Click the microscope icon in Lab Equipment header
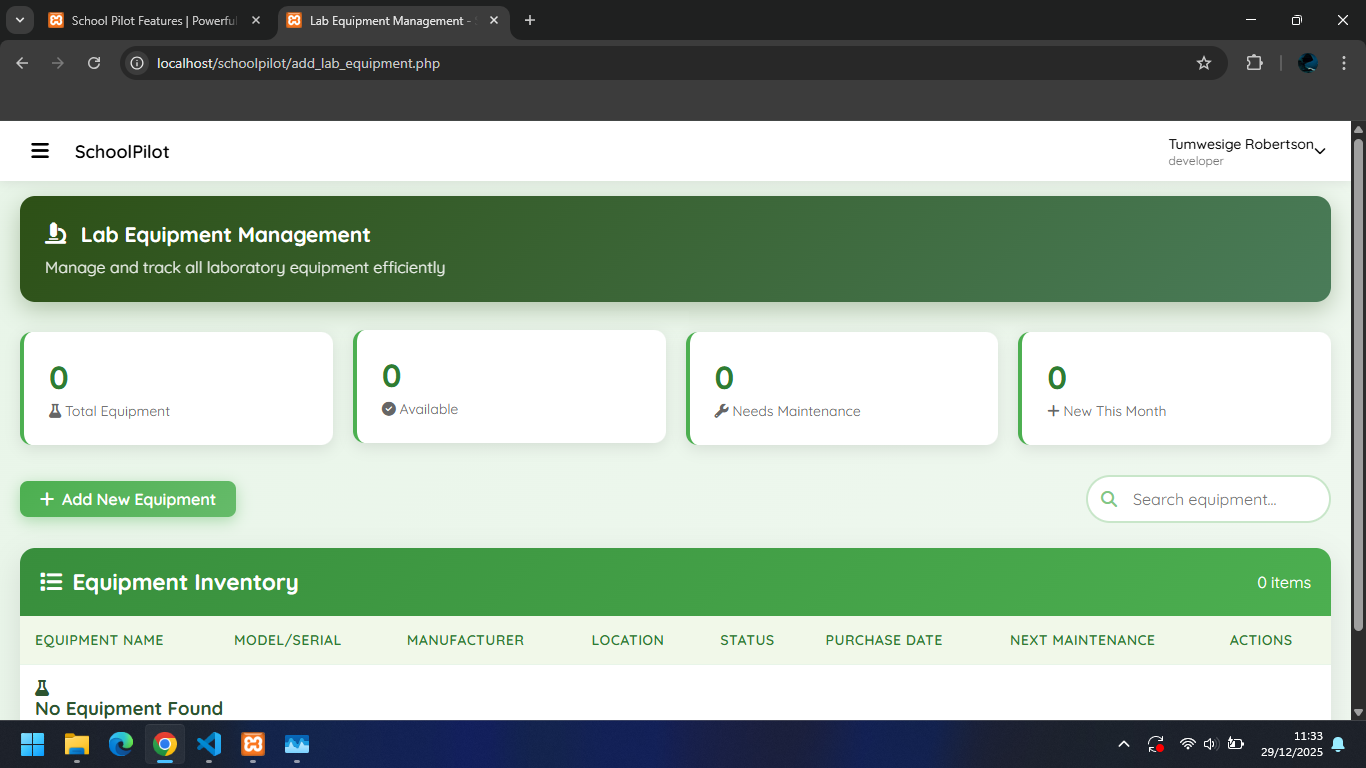Screen dimensions: 1366x768 (56, 234)
